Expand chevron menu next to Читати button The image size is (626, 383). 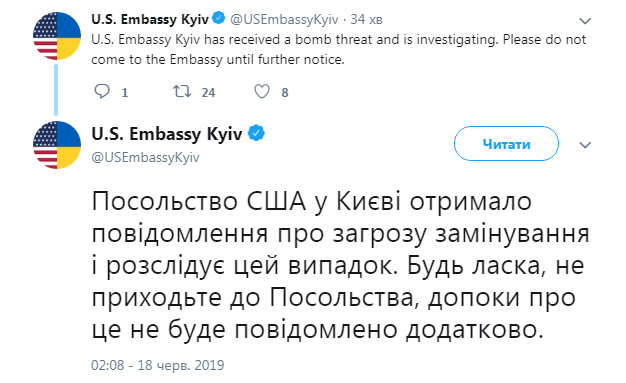point(585,145)
